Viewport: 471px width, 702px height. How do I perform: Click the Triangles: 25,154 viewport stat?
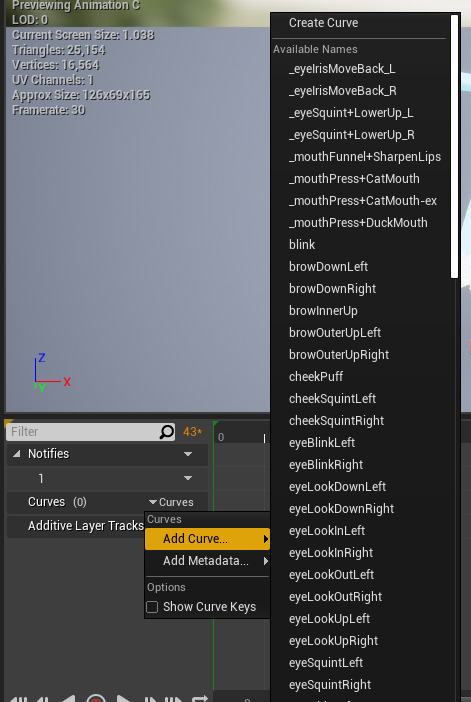59,50
